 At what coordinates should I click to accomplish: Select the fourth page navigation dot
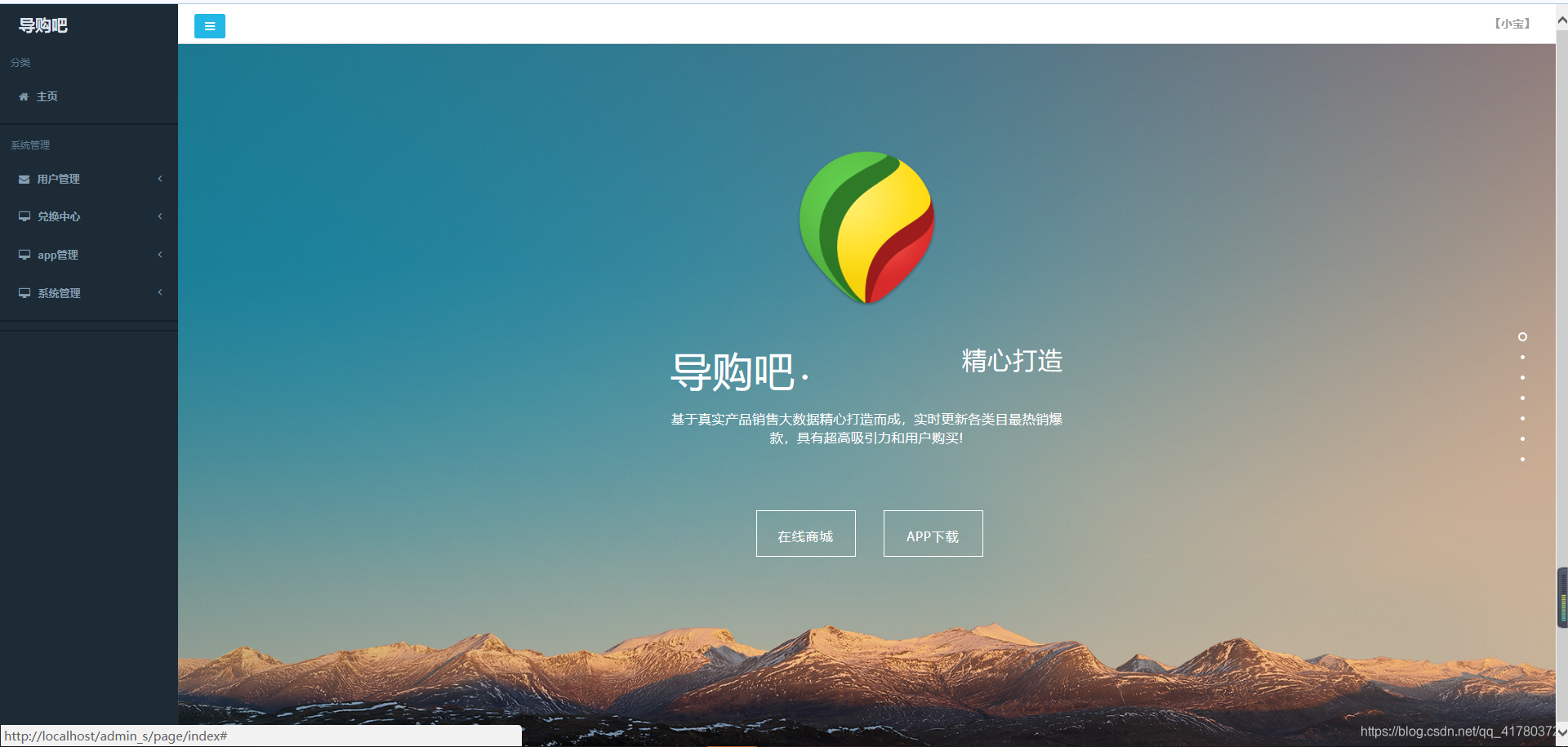(x=1522, y=398)
